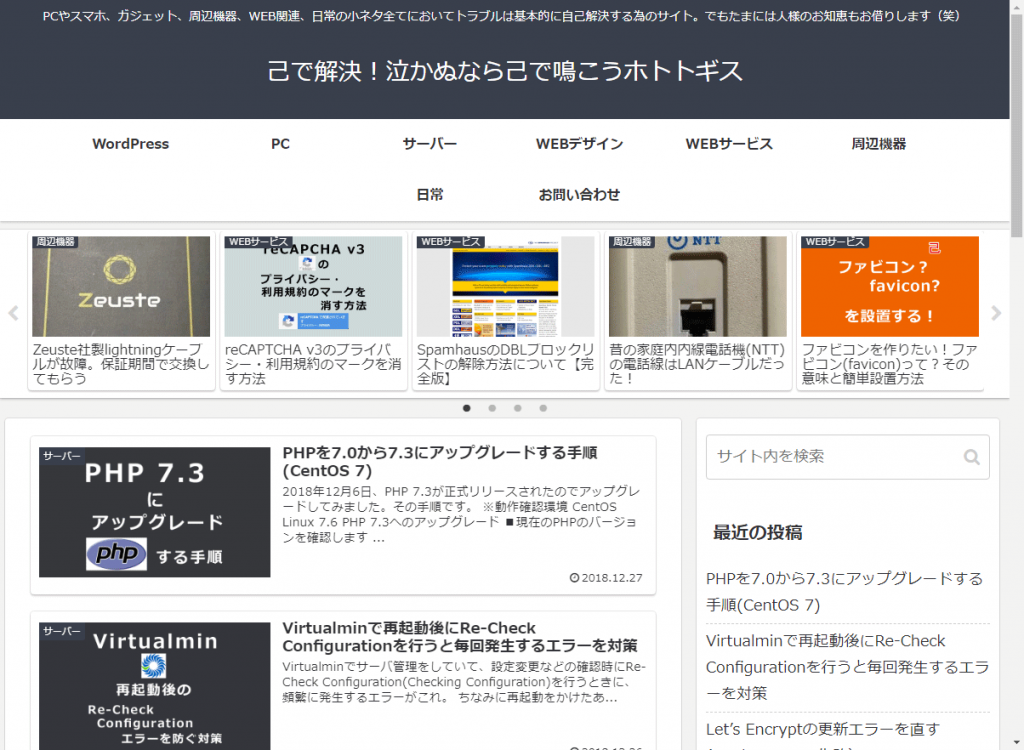The image size is (1024, 750).
Task: Click the carousel next arrow
Action: pyautogui.click(x=996, y=312)
